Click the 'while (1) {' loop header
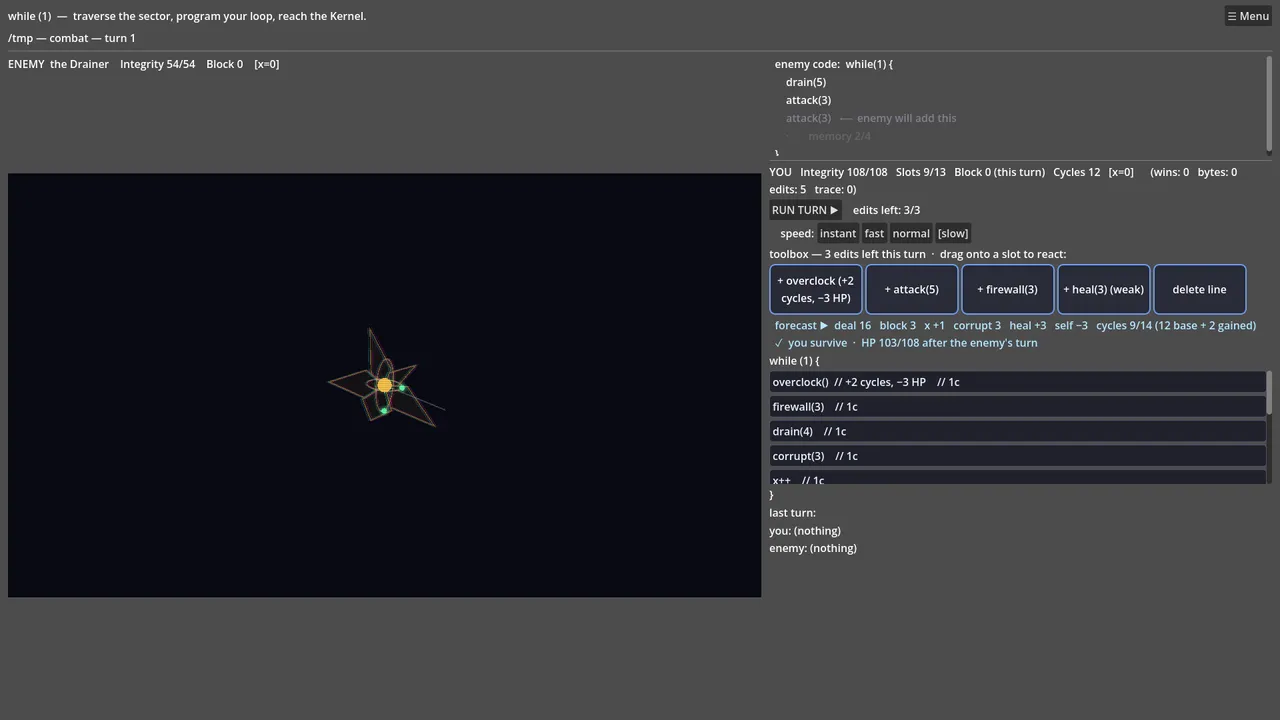Screen dimensions: 1280x720 click(794, 361)
